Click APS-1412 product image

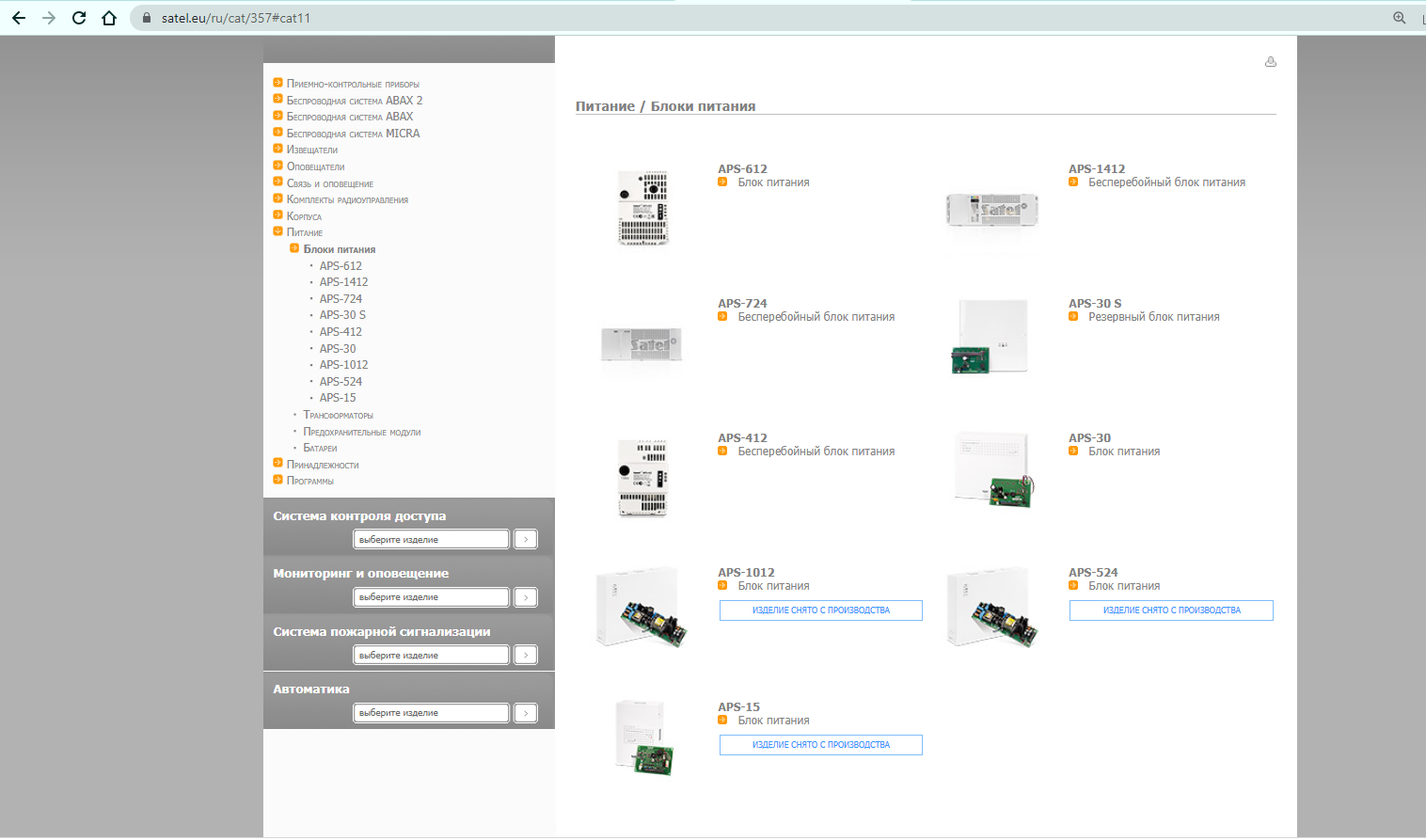point(992,210)
